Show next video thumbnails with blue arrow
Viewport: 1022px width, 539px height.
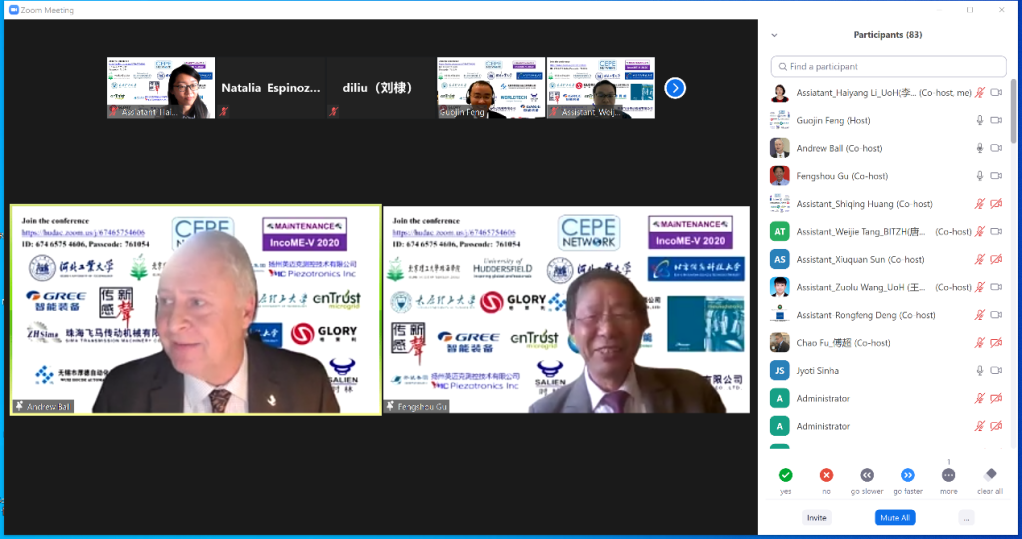coord(675,88)
